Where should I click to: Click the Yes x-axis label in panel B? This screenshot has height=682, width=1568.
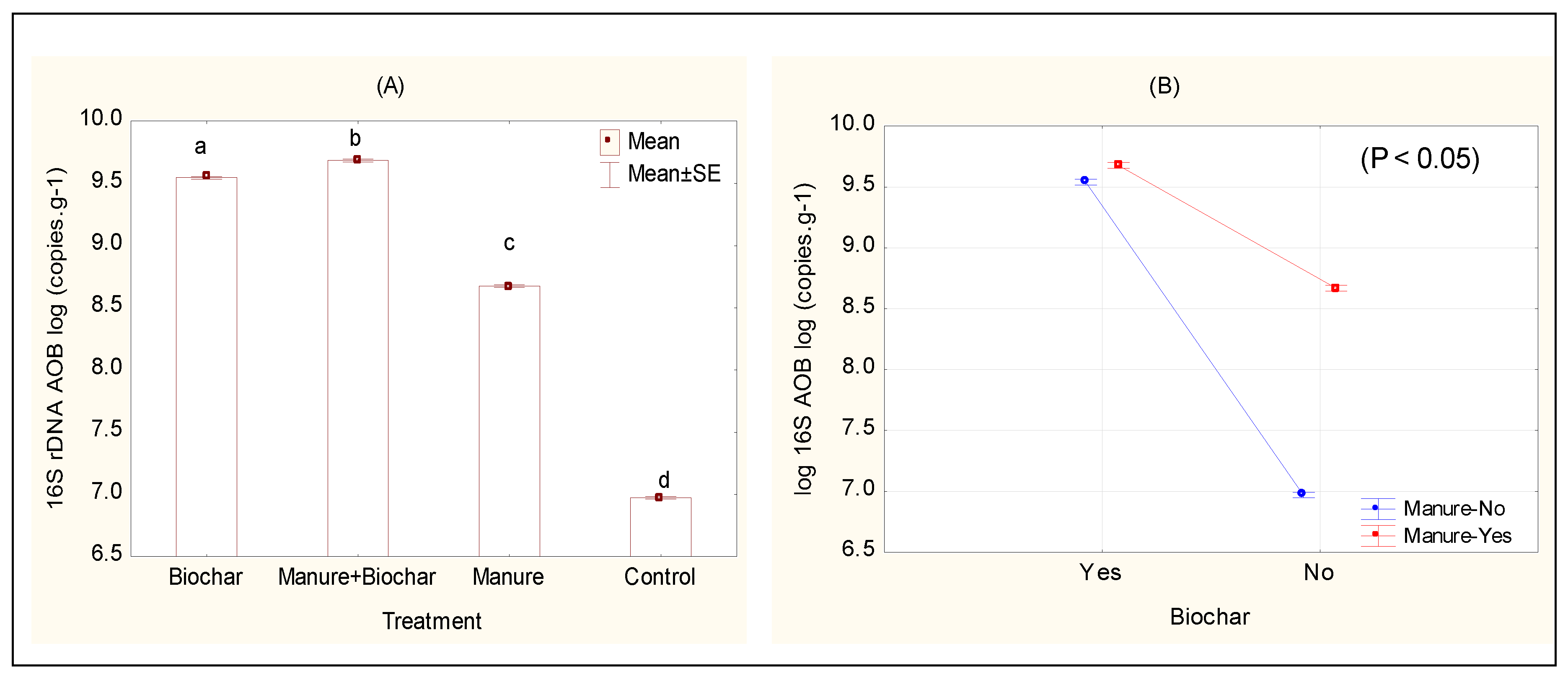(x=1100, y=573)
